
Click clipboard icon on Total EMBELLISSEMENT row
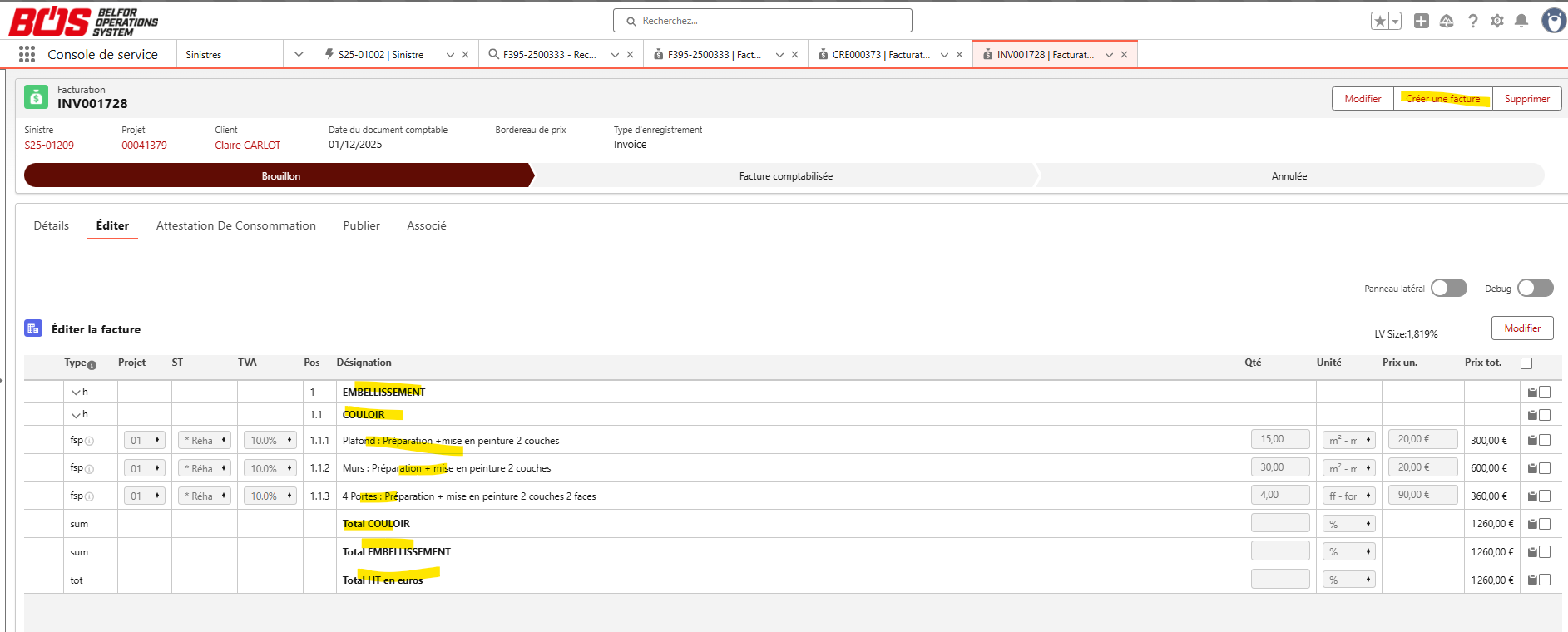point(1532,552)
